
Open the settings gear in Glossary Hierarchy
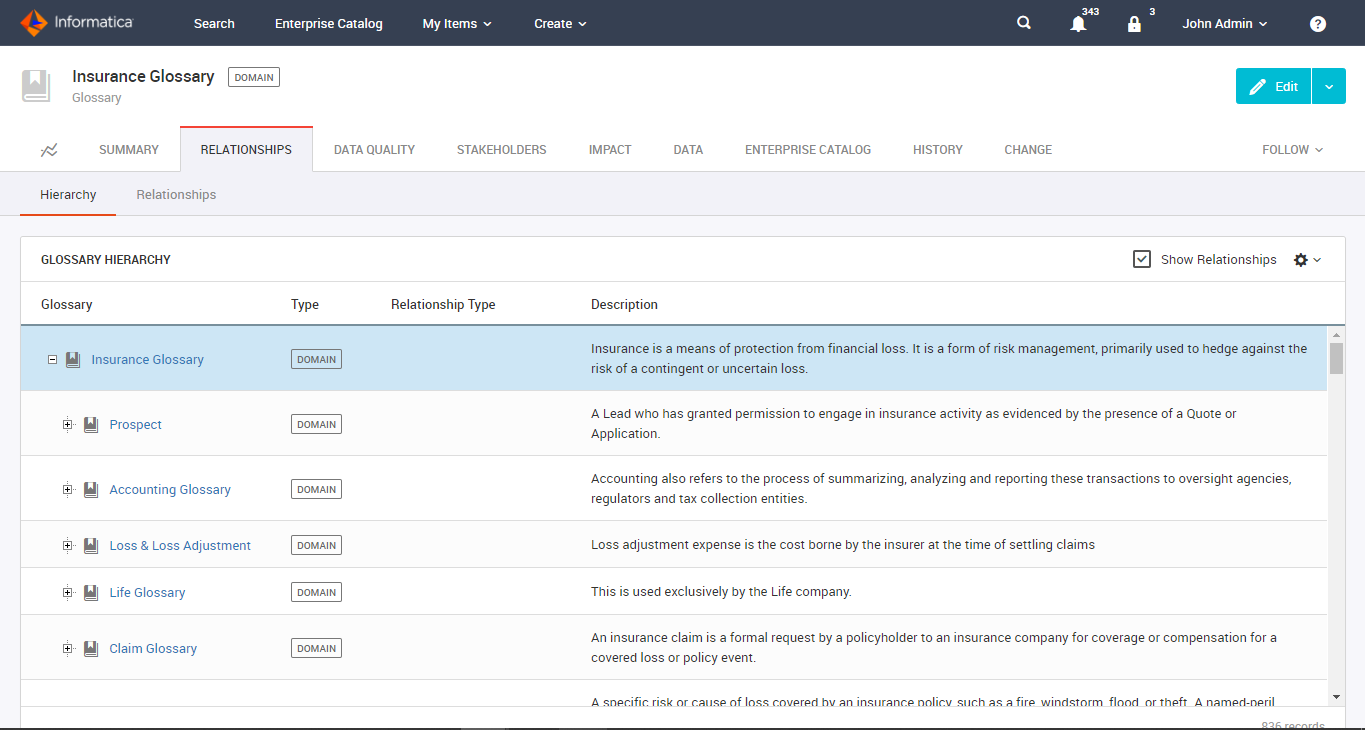[x=1301, y=259]
